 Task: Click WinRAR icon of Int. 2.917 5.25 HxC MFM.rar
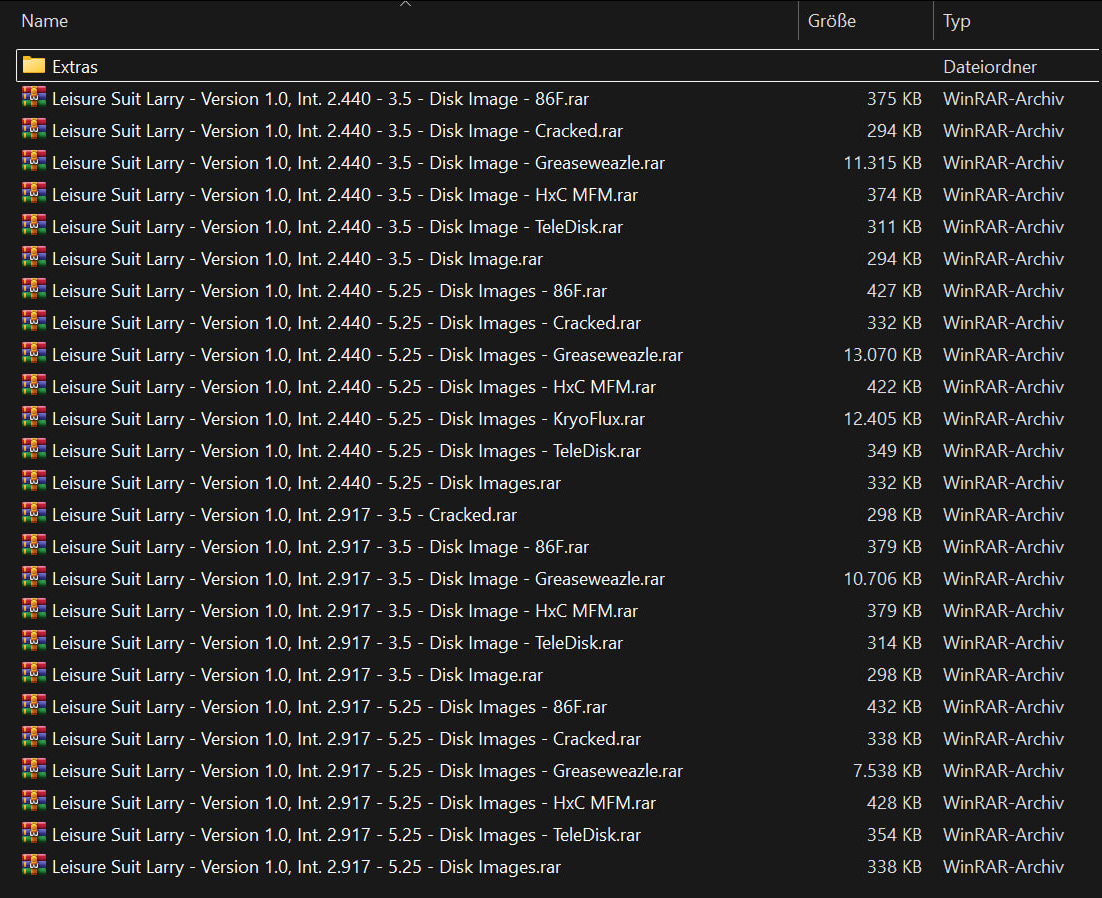[34, 801]
